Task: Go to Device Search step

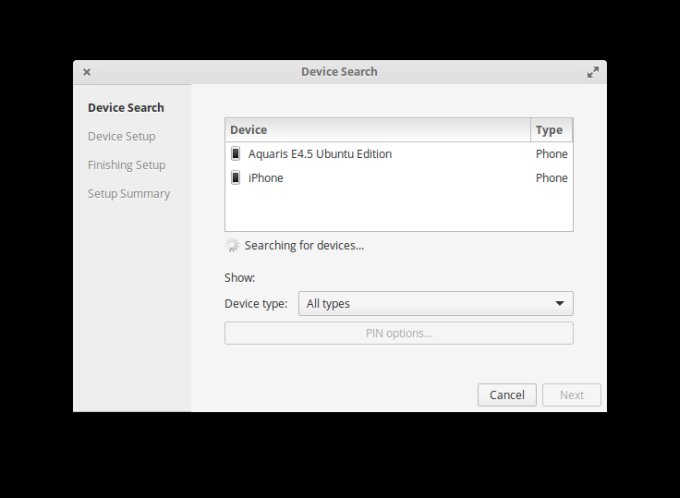Action: 126,108
